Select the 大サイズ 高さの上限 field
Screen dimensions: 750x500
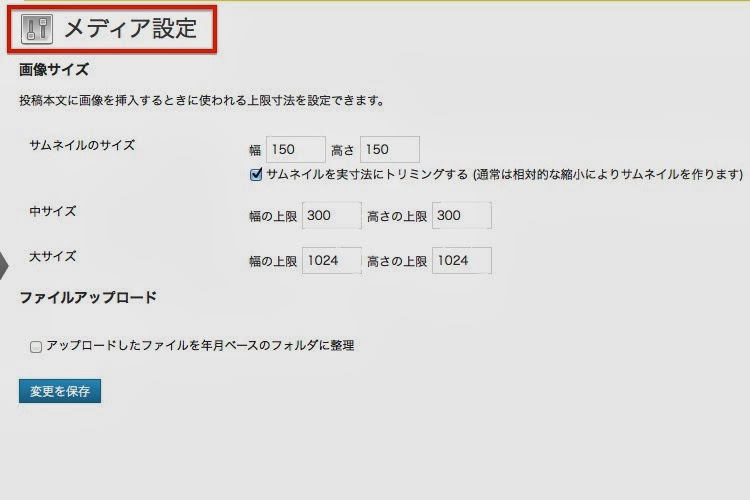(x=462, y=260)
